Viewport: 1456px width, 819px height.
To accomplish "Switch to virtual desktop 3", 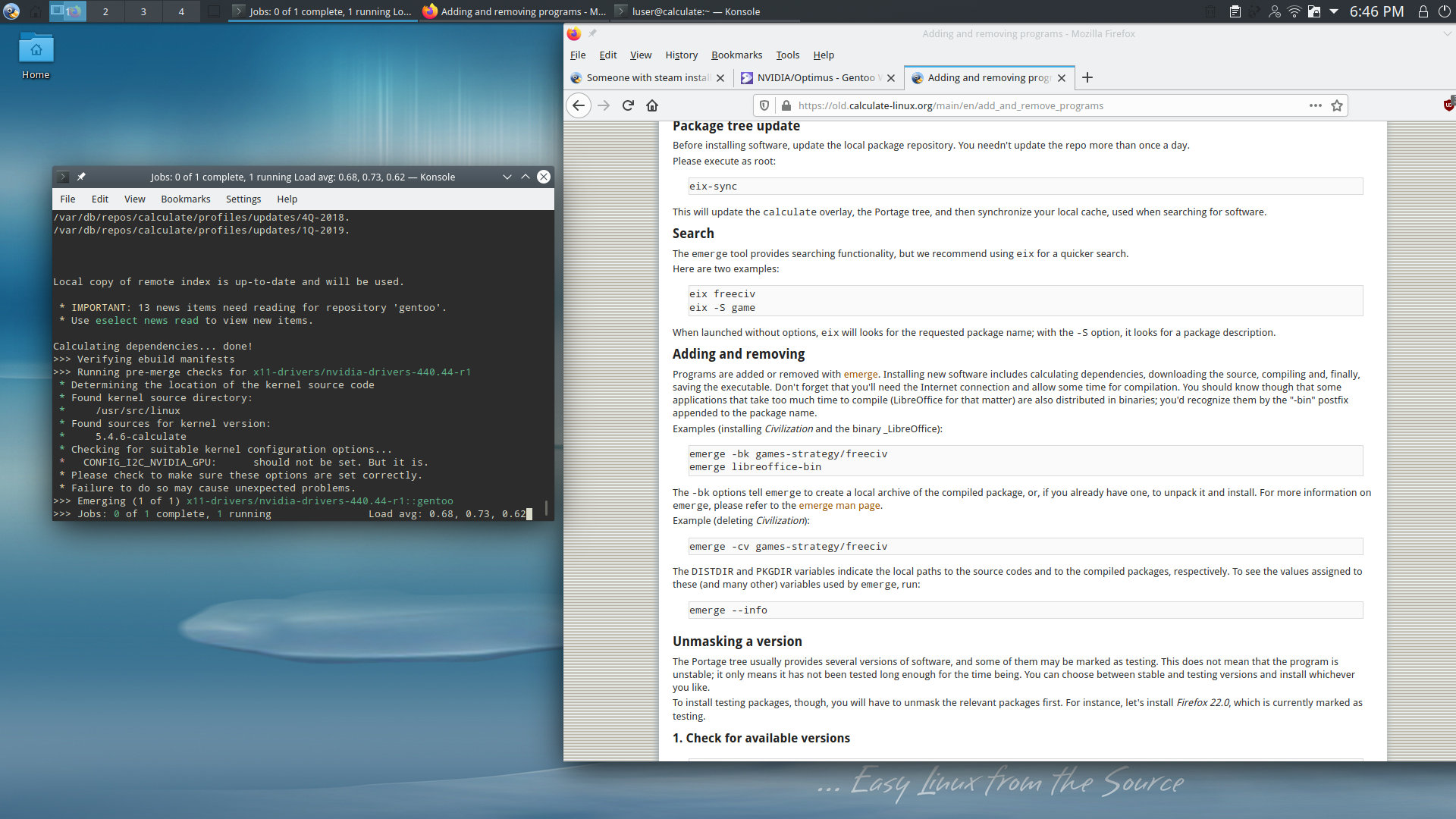I will tap(143, 11).
